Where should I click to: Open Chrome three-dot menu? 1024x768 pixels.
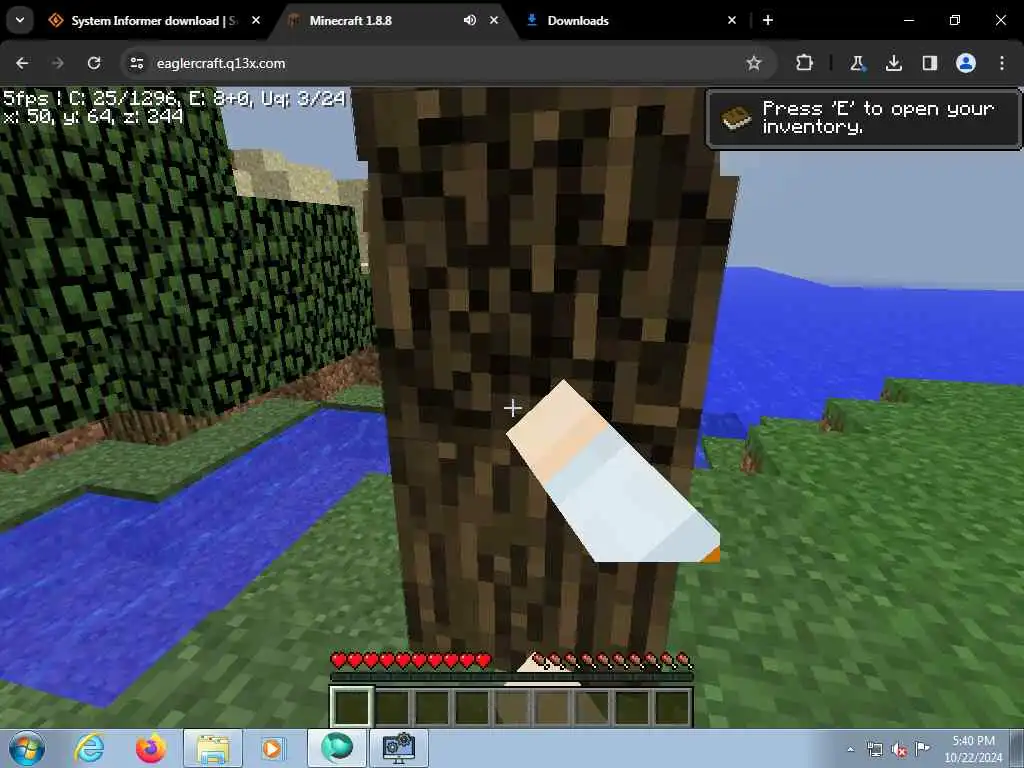tap(1002, 63)
